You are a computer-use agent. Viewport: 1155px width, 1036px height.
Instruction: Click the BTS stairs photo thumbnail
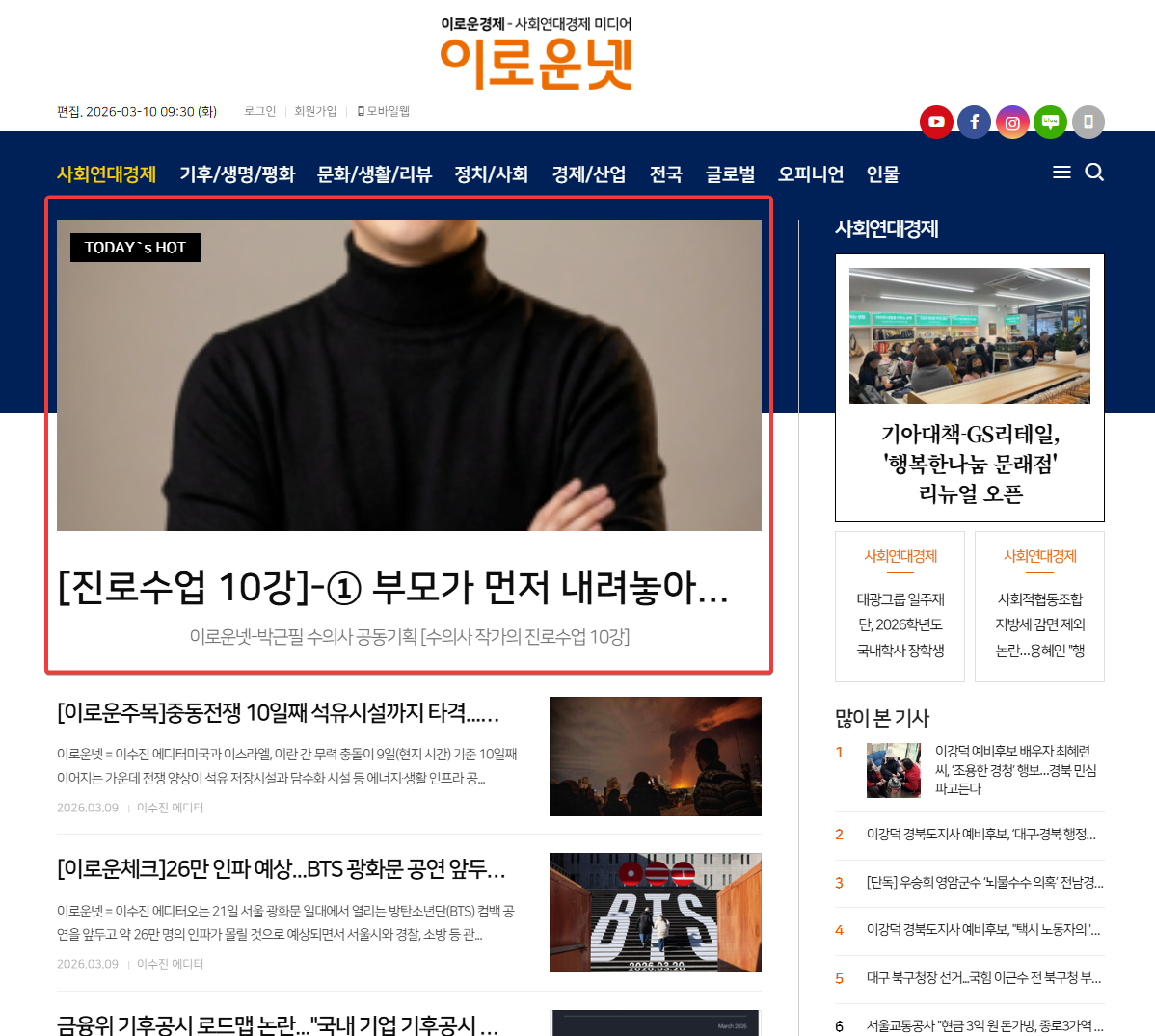(x=656, y=913)
